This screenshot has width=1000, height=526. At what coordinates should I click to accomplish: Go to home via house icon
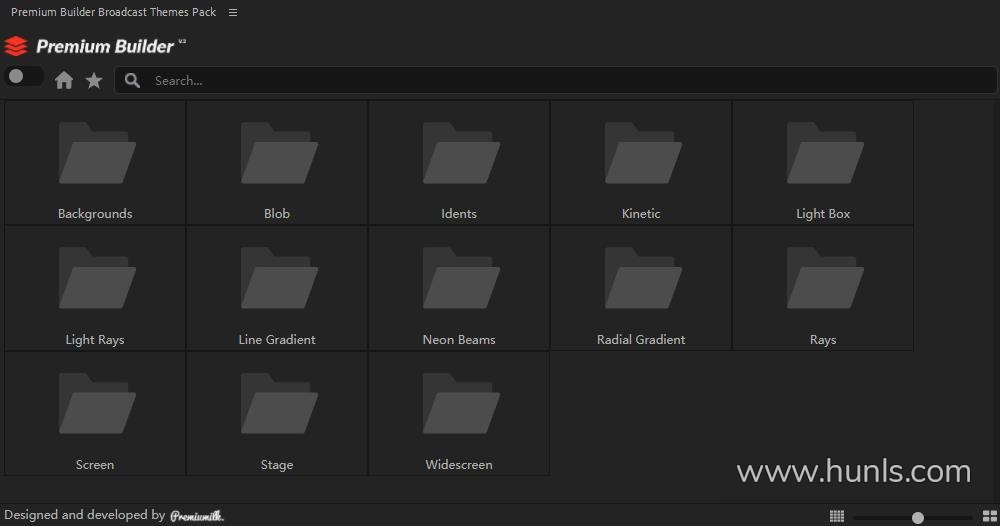tap(64, 80)
